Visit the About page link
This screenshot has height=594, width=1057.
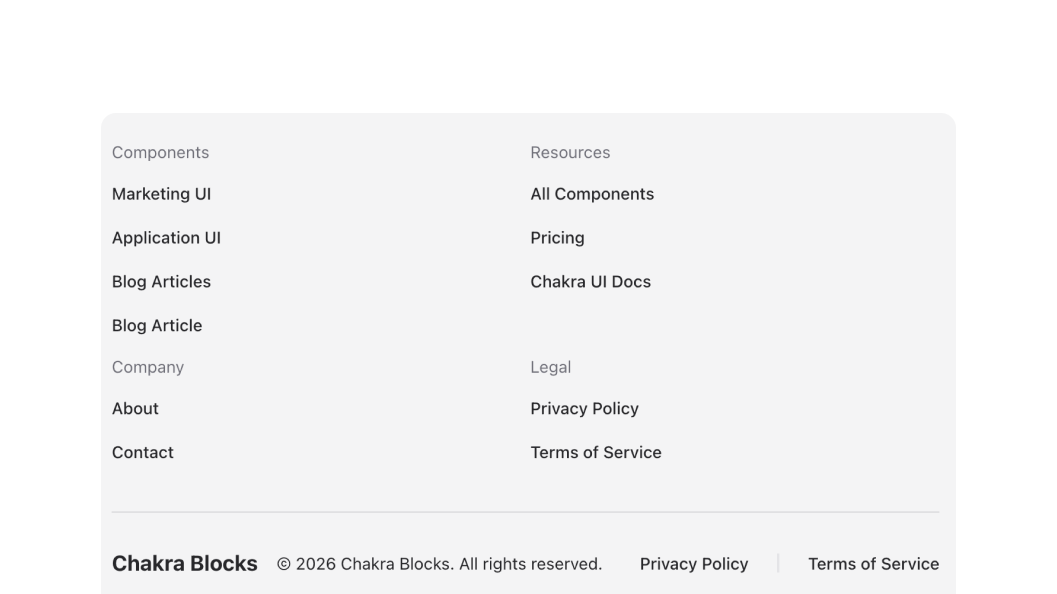[135, 409]
